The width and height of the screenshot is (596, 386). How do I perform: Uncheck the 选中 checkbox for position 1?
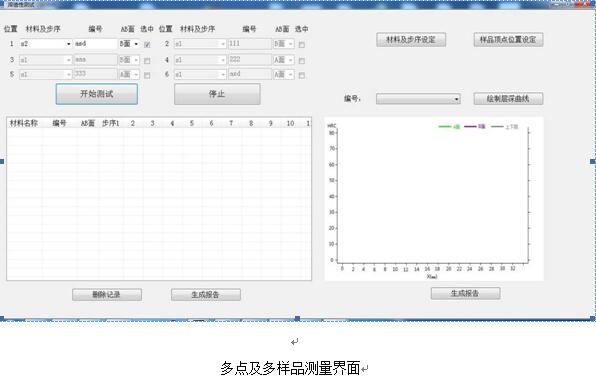(147, 44)
